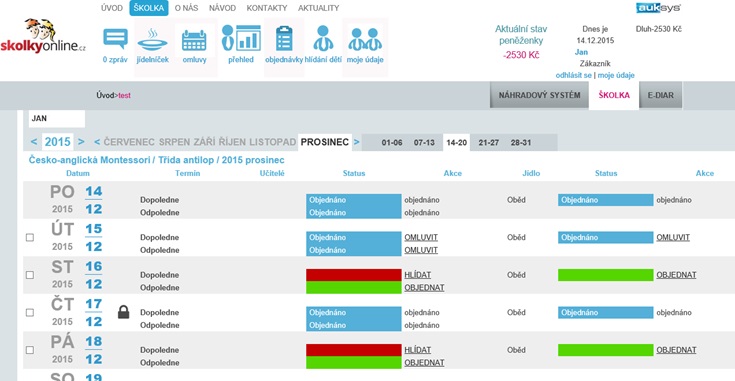Tick the checkbox for Friday 18

tap(30, 350)
